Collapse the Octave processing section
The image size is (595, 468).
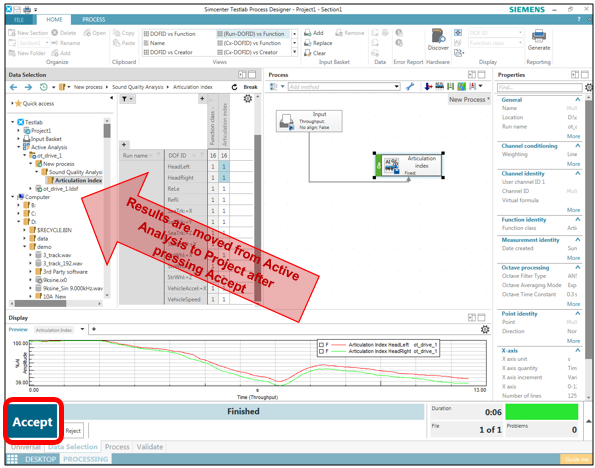click(x=578, y=268)
